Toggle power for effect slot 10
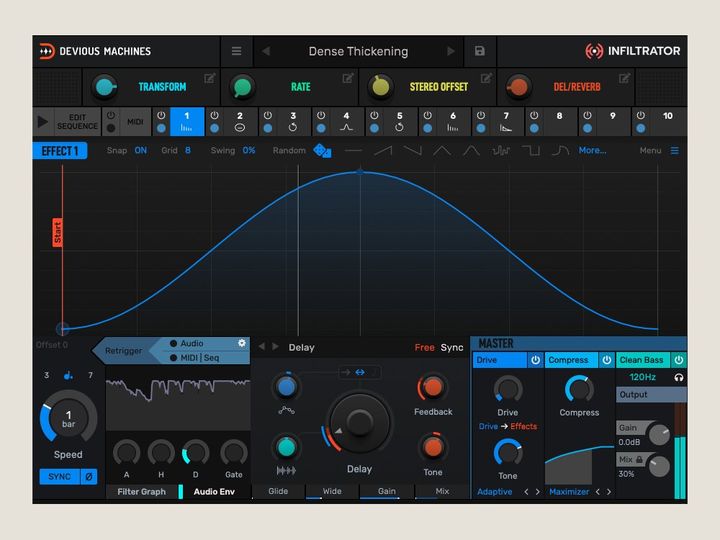This screenshot has width=720, height=540. [641, 116]
